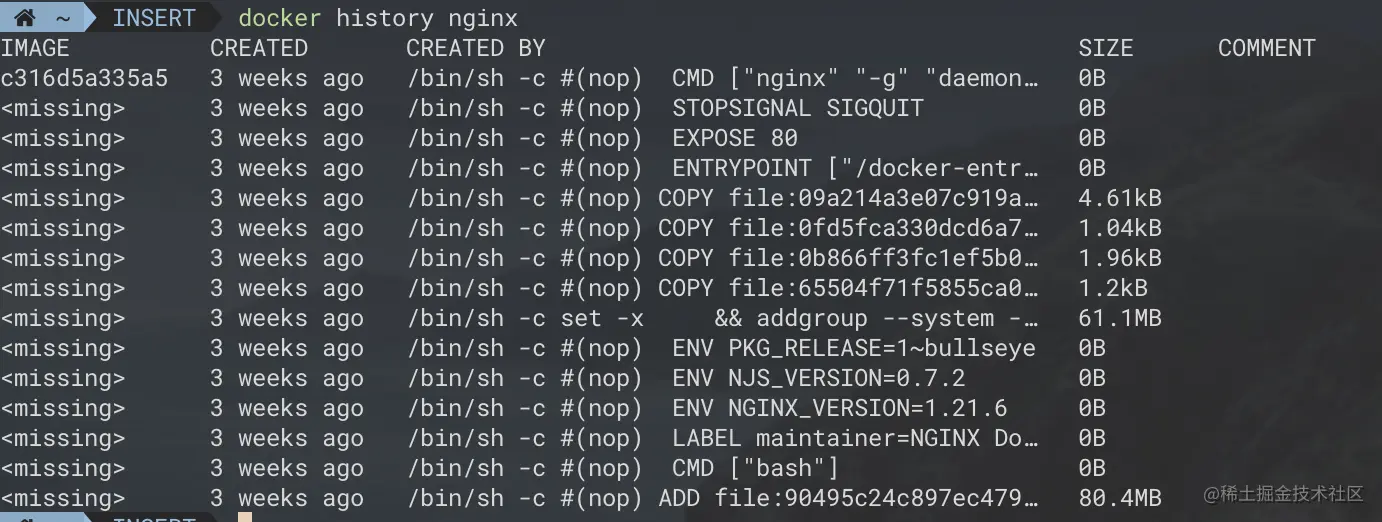This screenshot has height=522, width=1382.
Task: Select the SIZE column header
Action: coord(1105,48)
